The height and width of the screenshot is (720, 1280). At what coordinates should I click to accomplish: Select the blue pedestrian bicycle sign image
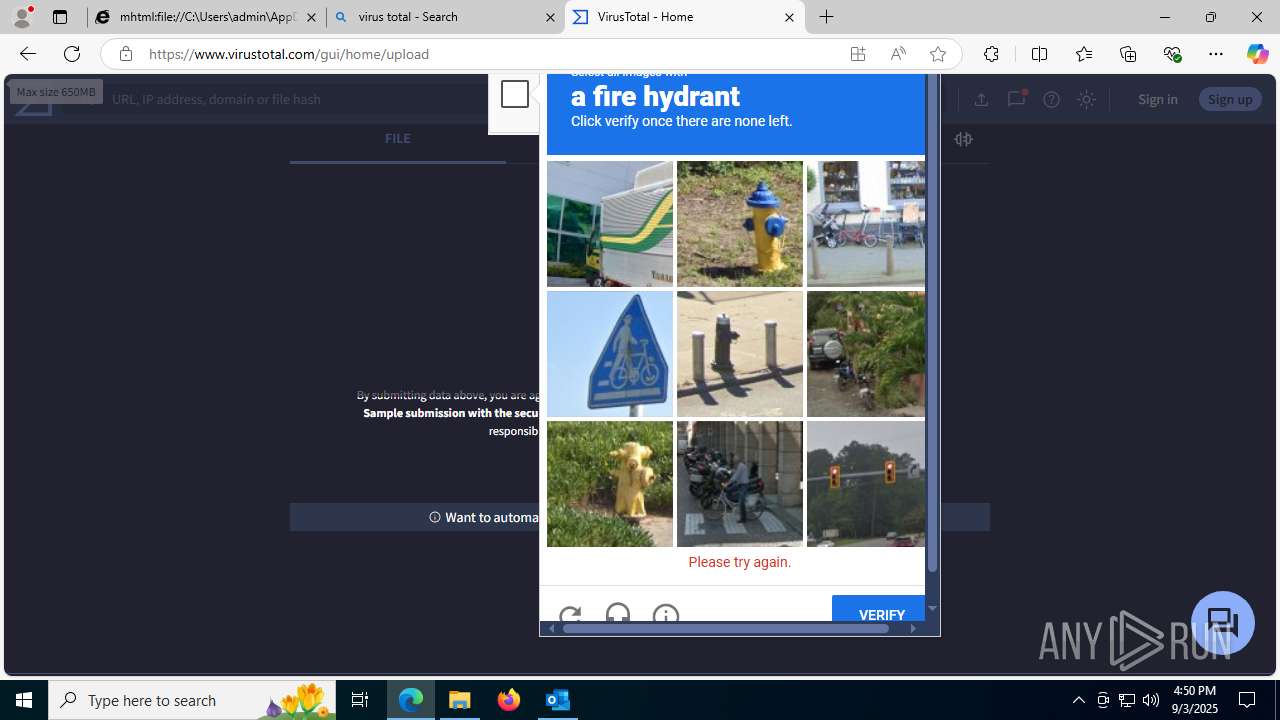610,354
